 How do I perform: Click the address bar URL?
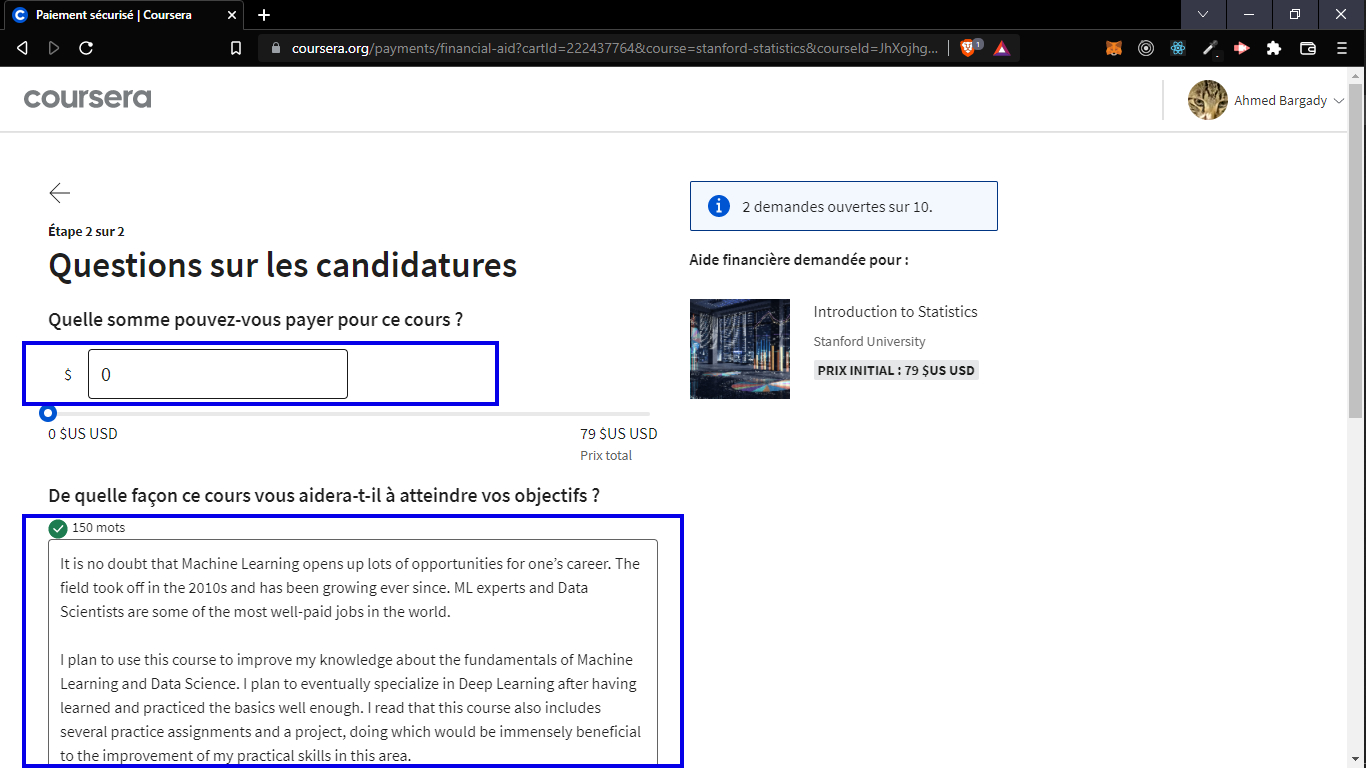coord(615,48)
